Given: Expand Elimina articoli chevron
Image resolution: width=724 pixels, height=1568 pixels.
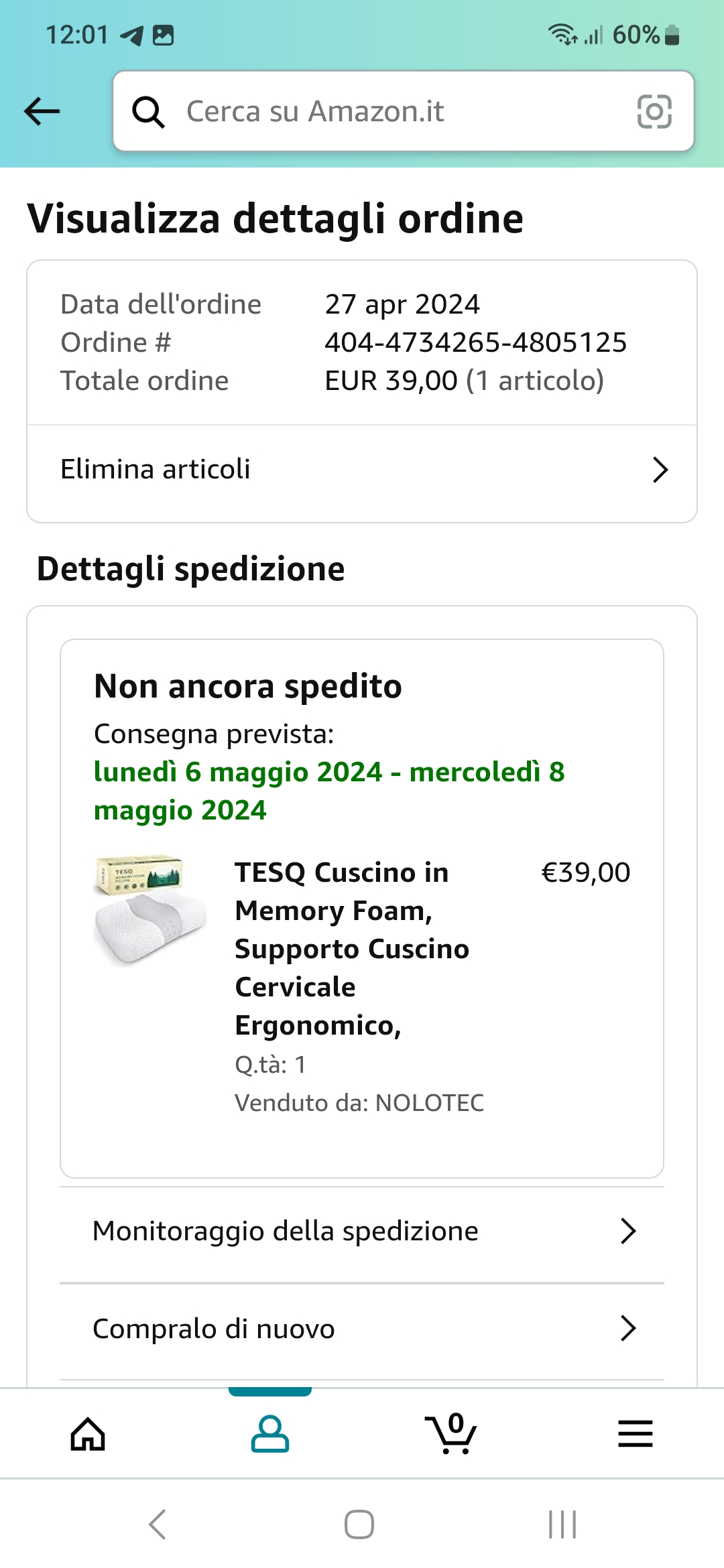Looking at the screenshot, I should (660, 470).
